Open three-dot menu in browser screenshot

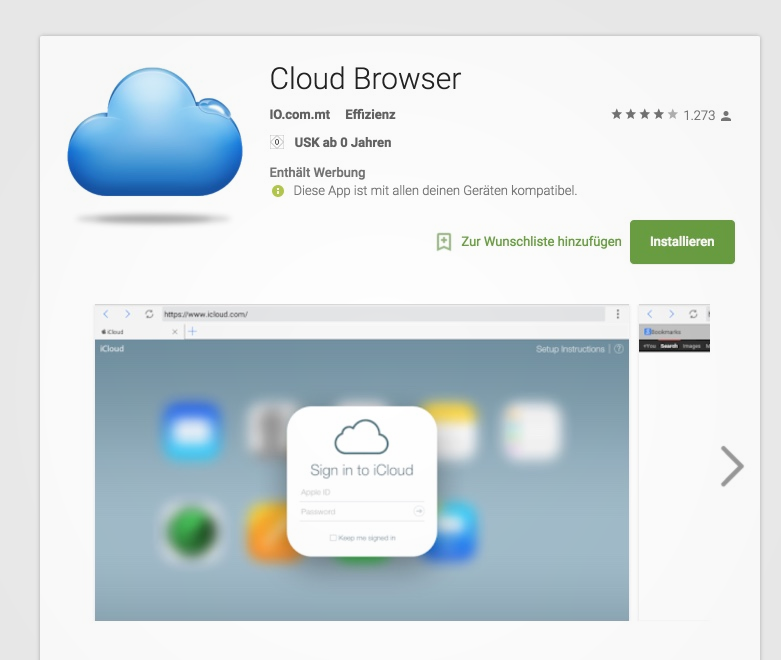tap(618, 314)
